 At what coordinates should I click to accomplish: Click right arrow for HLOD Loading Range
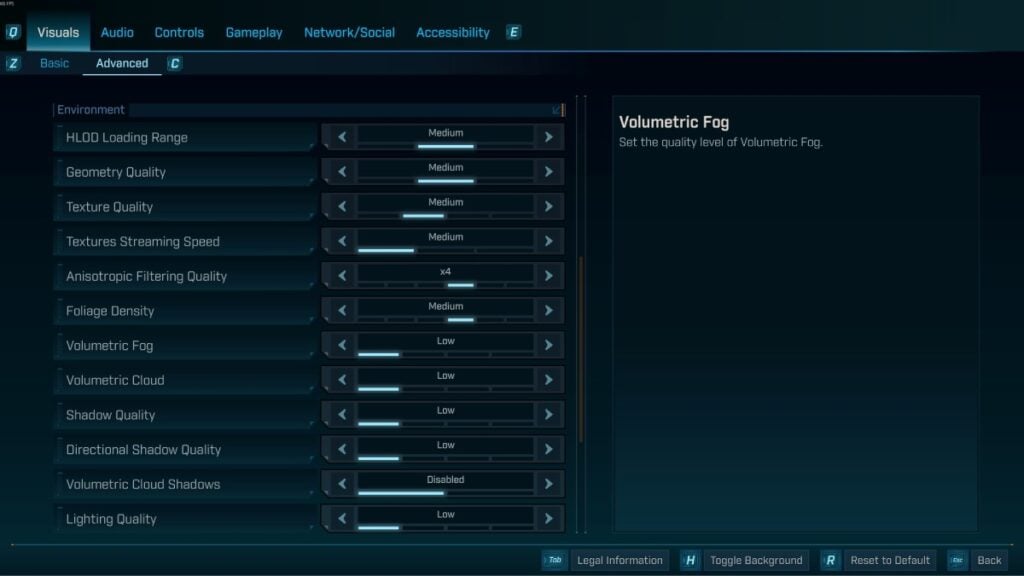click(548, 137)
